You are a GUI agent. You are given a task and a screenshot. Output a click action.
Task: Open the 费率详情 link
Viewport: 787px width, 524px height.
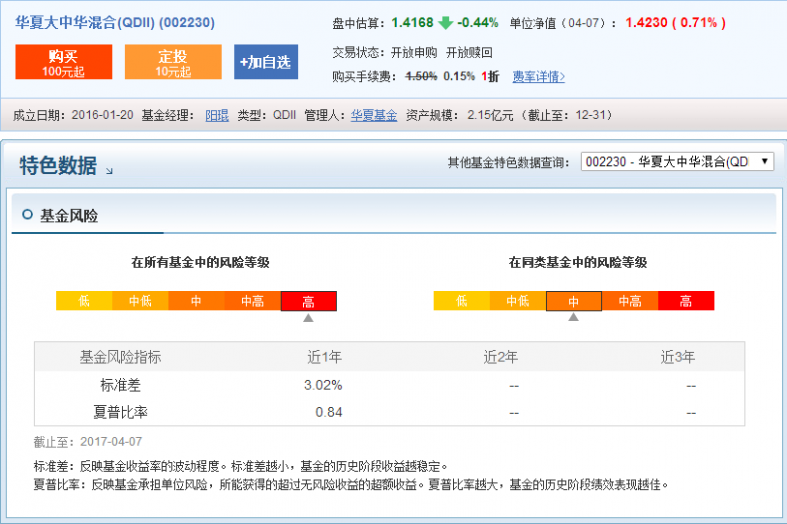tap(539, 77)
